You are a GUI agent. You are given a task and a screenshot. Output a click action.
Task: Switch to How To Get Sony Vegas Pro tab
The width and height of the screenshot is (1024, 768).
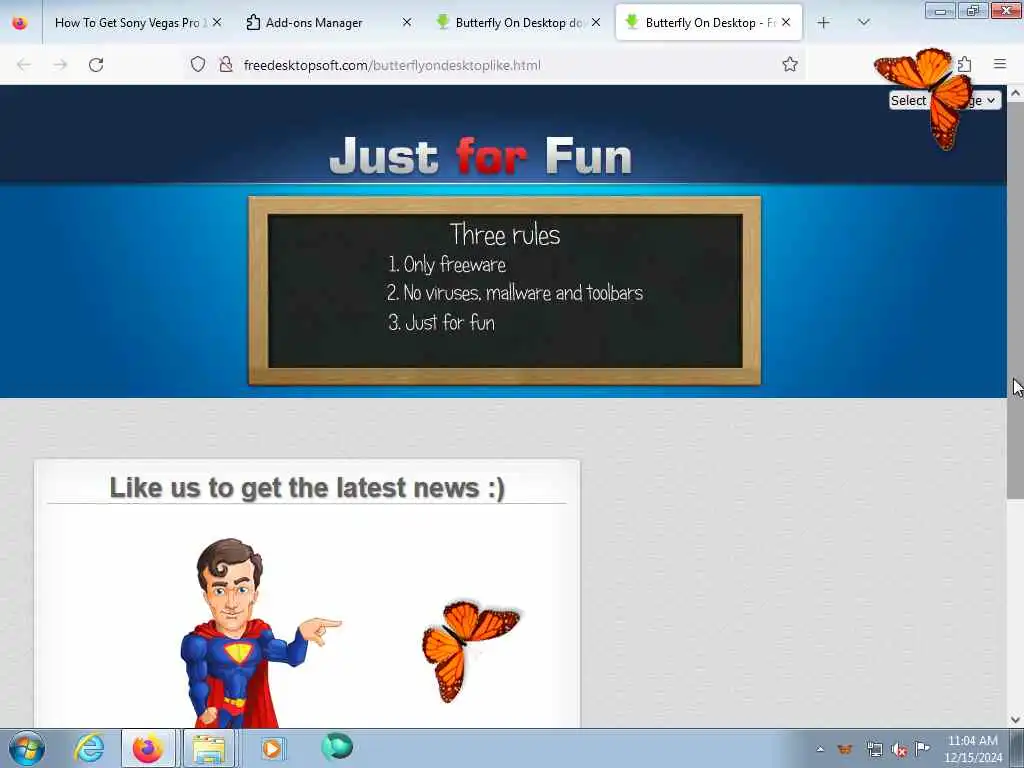pyautogui.click(x=127, y=23)
